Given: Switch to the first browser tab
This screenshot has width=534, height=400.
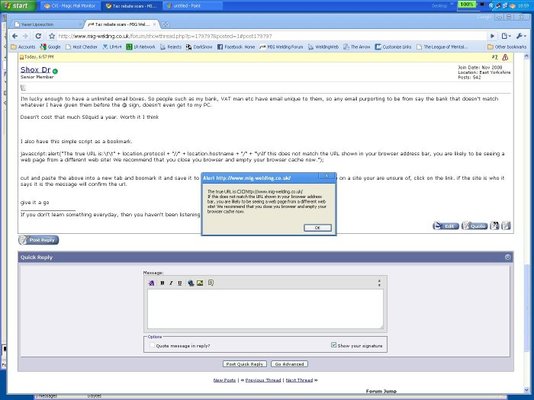Looking at the screenshot, I should pyautogui.click(x=48, y=25).
